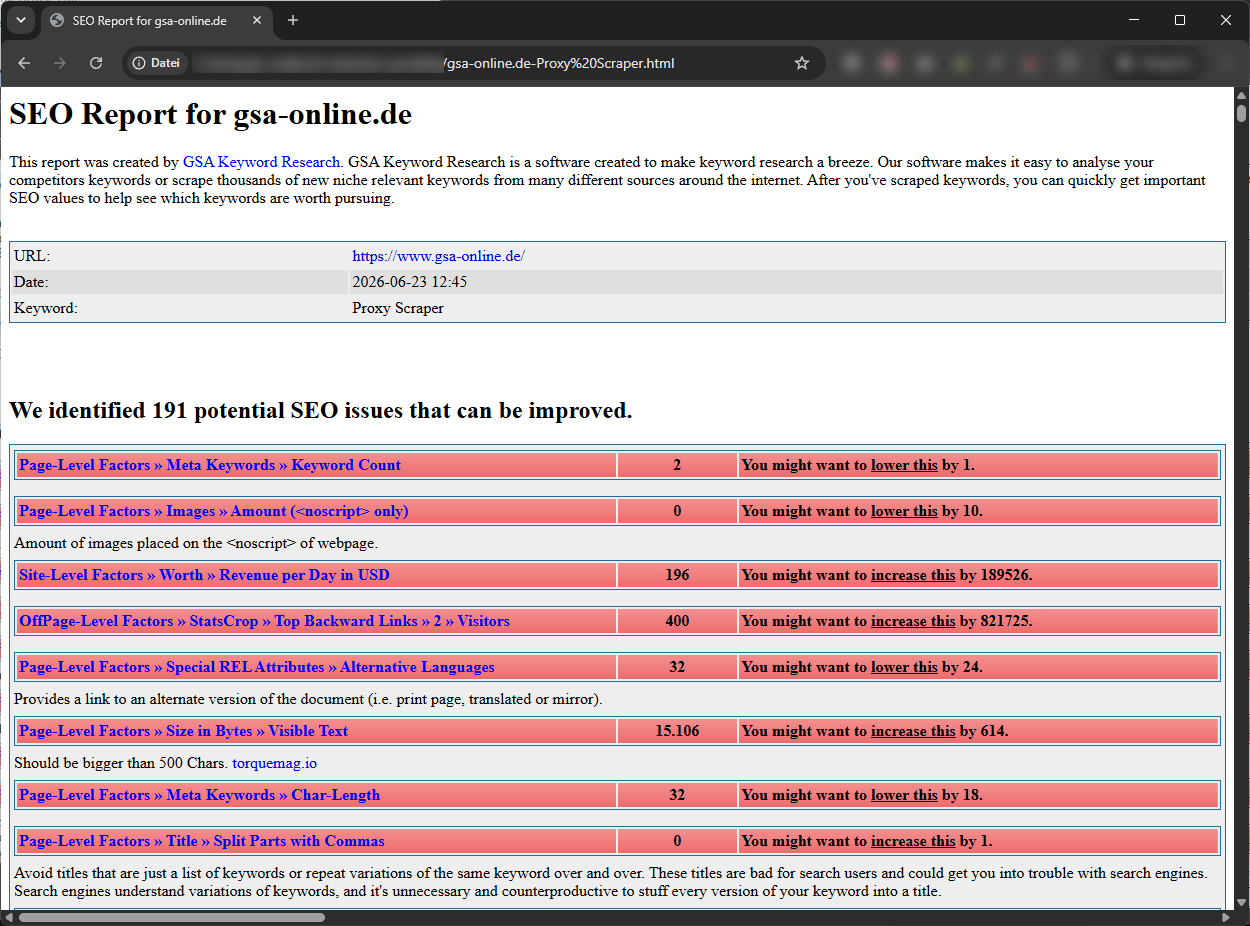Reload the current page

[96, 63]
